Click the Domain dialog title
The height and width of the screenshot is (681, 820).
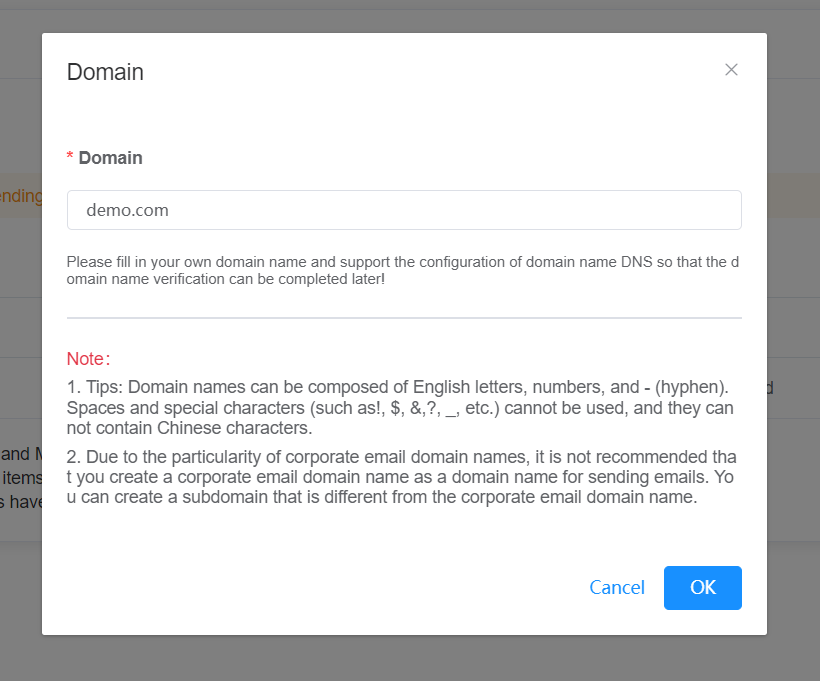pyautogui.click(x=105, y=72)
